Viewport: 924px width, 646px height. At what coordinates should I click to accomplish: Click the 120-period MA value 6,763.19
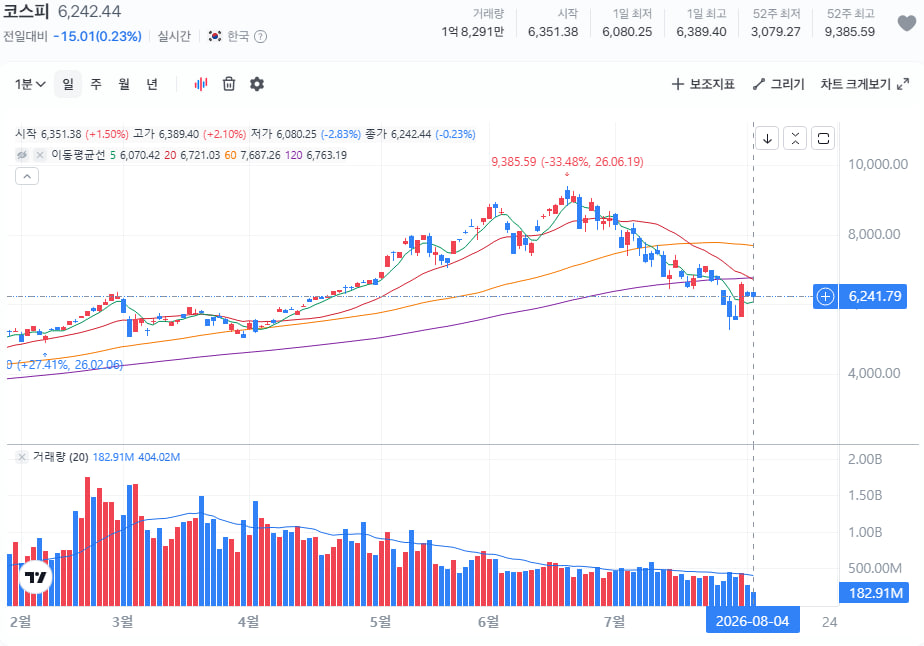click(x=326, y=155)
